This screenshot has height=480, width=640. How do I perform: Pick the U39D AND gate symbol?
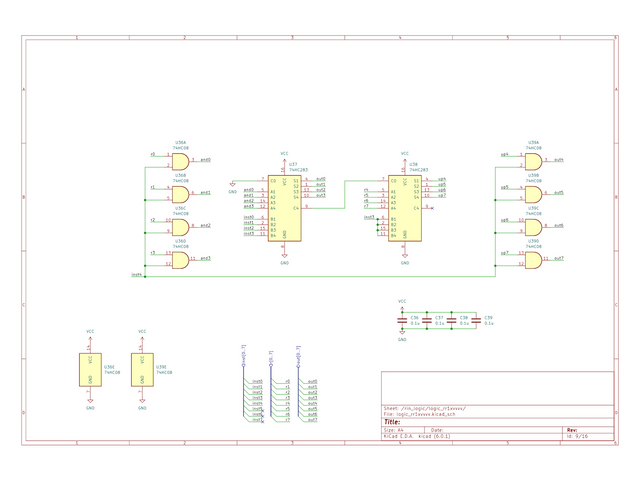534,259
